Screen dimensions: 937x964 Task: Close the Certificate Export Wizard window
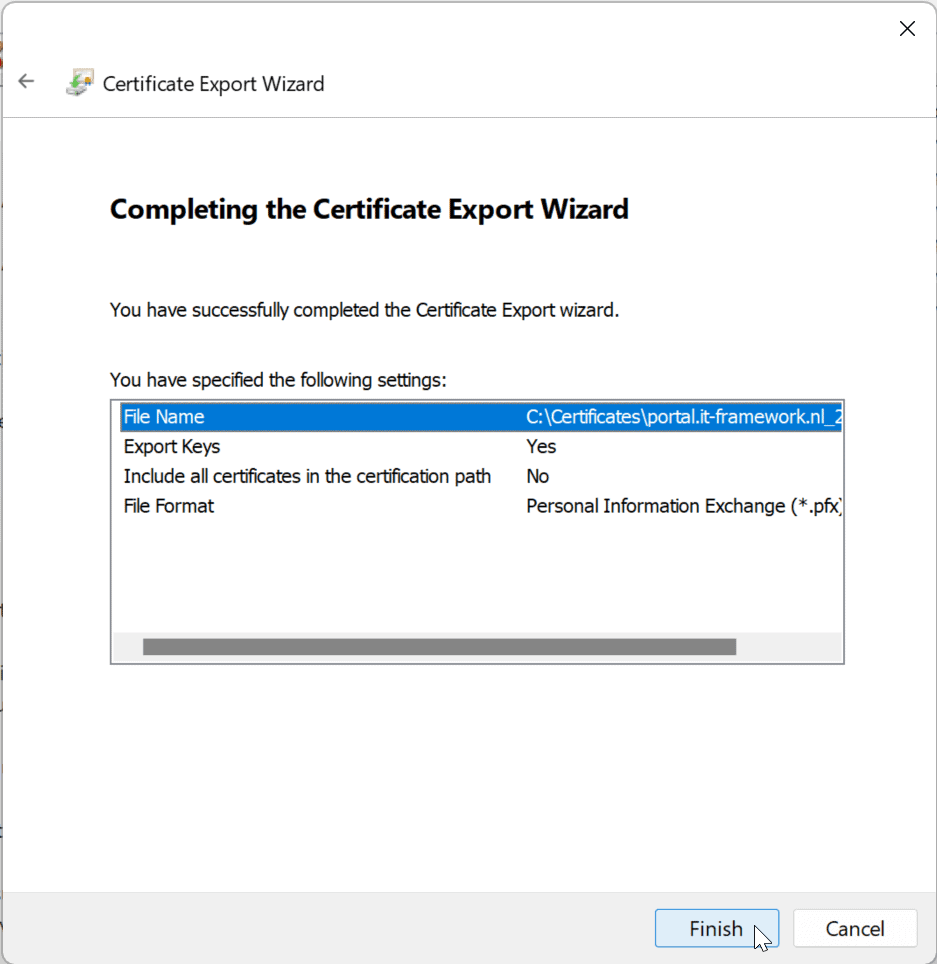coord(907,28)
